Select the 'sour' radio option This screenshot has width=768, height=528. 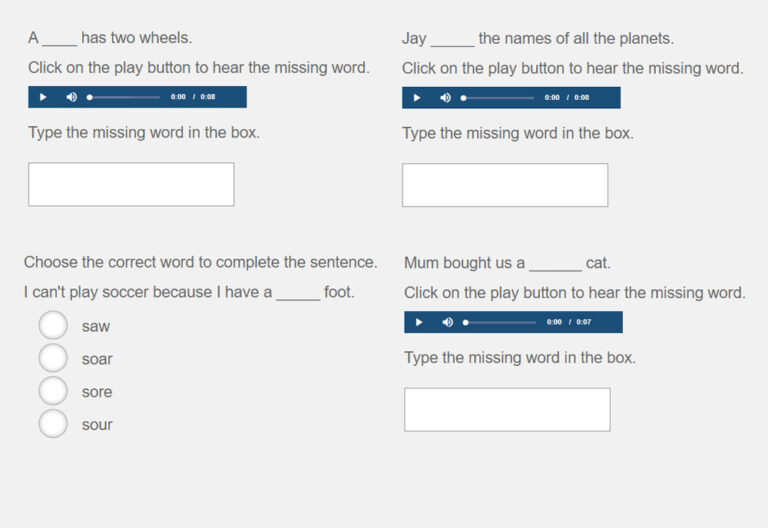tap(53, 424)
